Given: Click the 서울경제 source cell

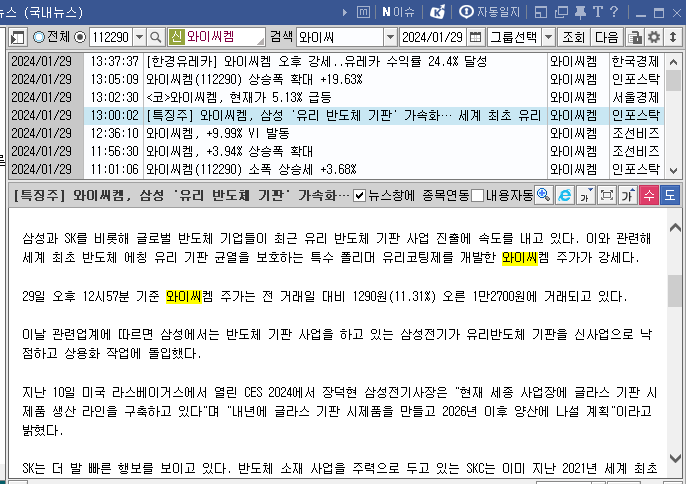Looking at the screenshot, I should click(x=636, y=97).
